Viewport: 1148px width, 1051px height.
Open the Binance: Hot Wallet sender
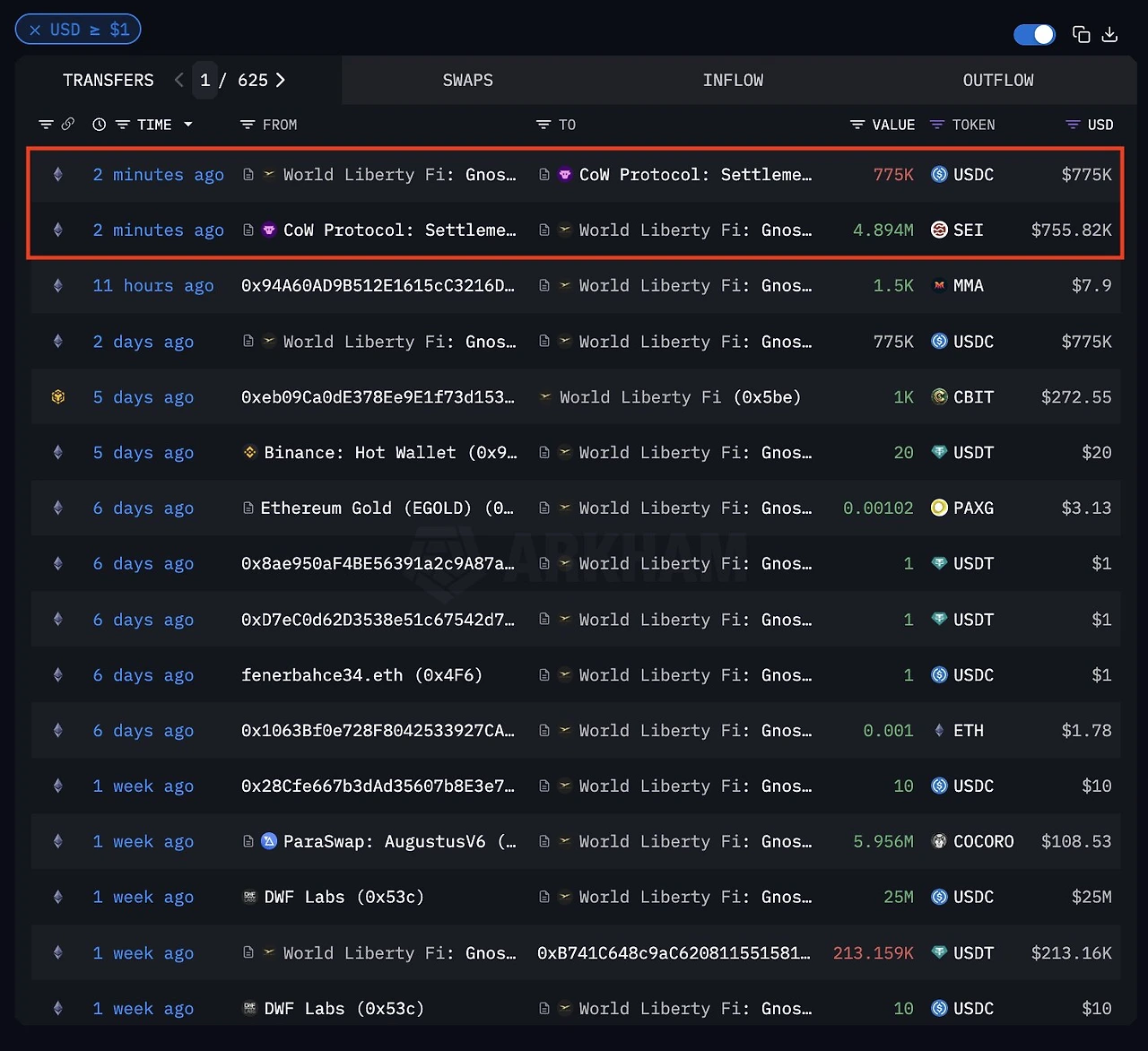(390, 453)
